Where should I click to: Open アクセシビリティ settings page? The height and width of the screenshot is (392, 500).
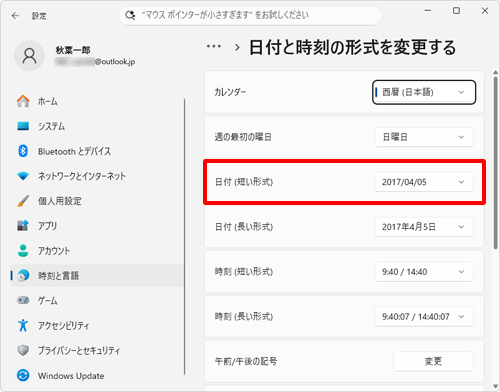[97, 325]
